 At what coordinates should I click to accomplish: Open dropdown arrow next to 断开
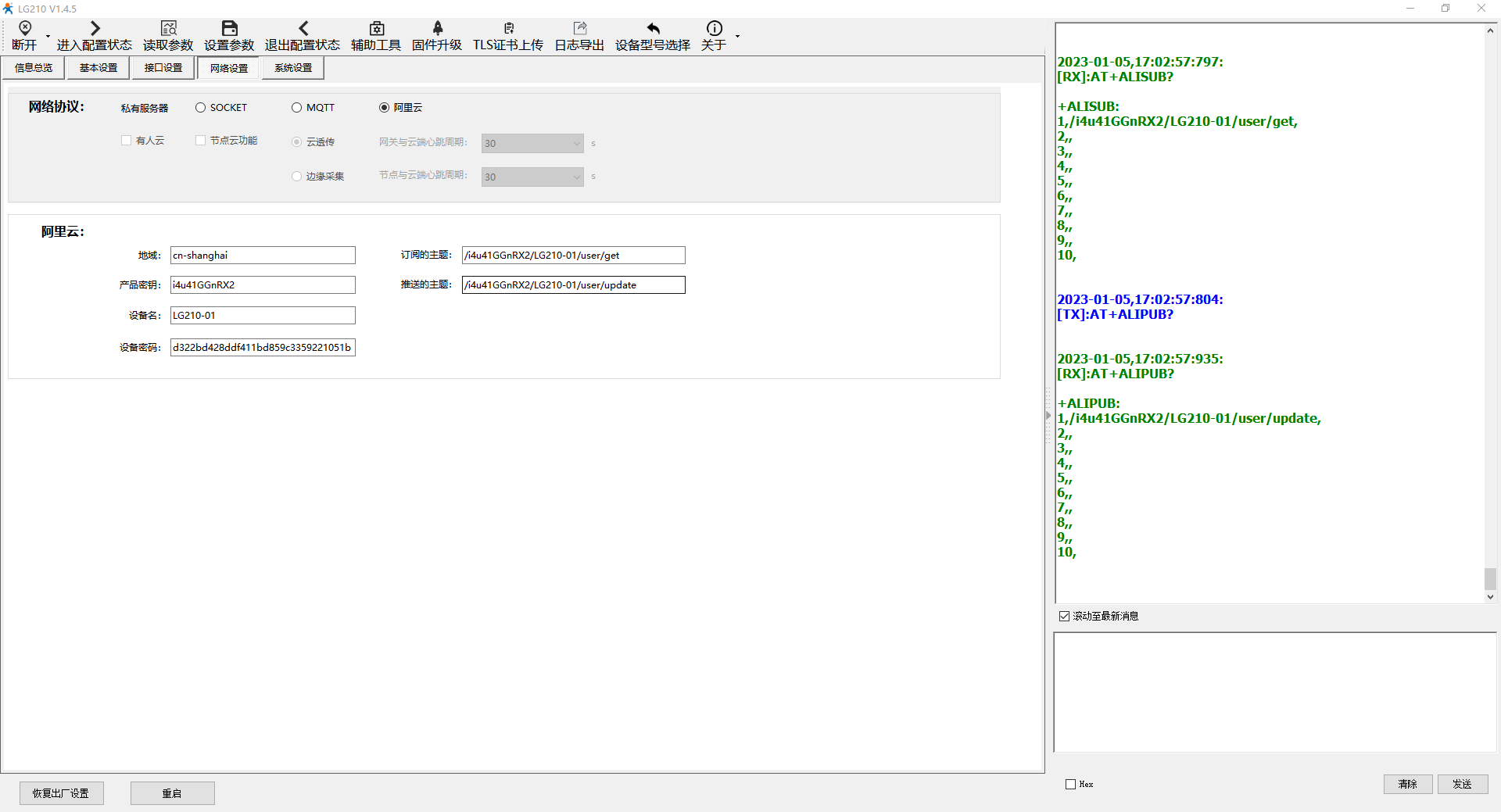point(48,36)
